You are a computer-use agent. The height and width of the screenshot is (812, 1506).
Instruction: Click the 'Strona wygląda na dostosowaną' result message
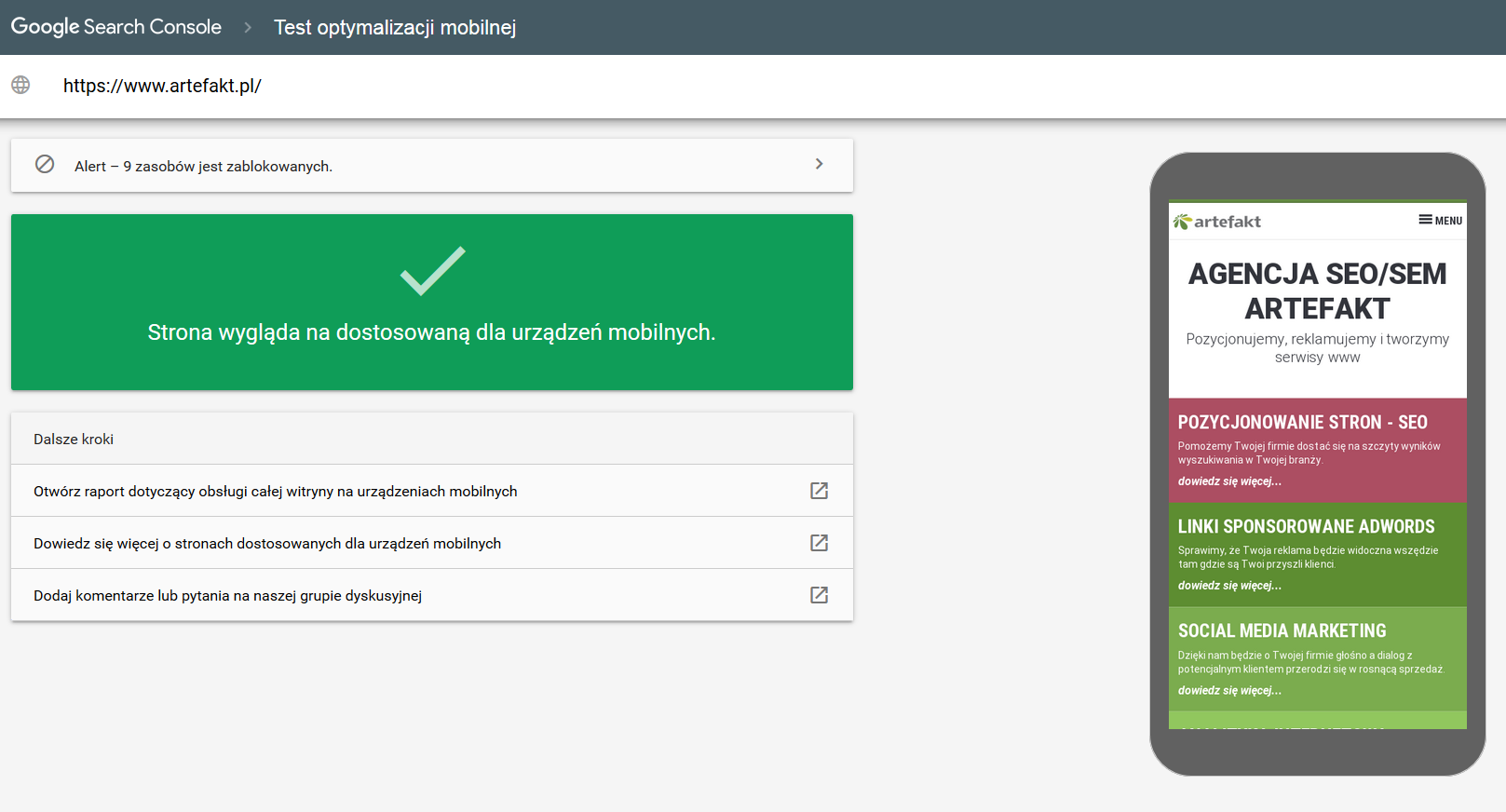tap(431, 332)
